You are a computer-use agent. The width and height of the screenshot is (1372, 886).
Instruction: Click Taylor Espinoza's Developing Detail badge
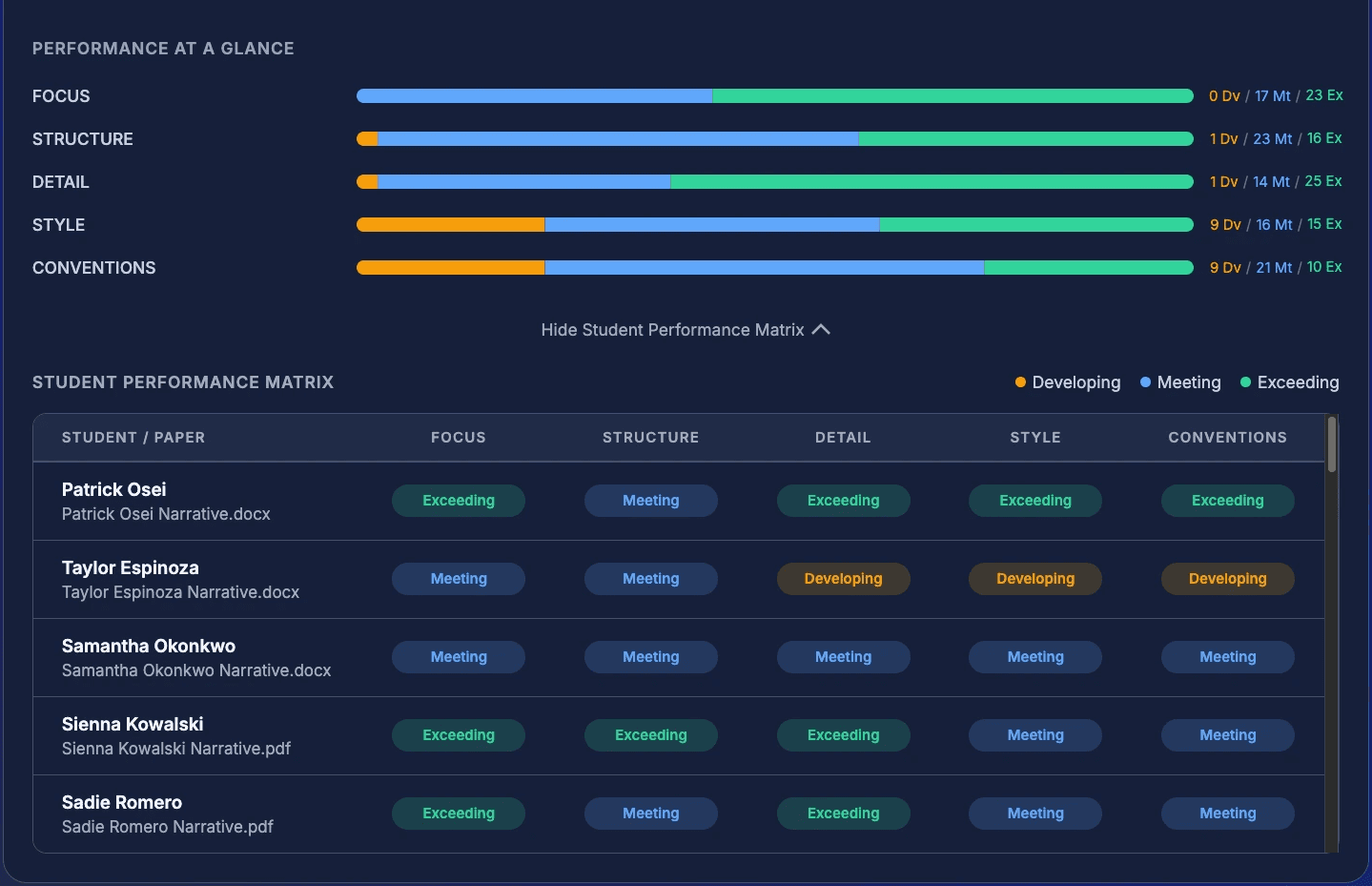[x=843, y=579]
